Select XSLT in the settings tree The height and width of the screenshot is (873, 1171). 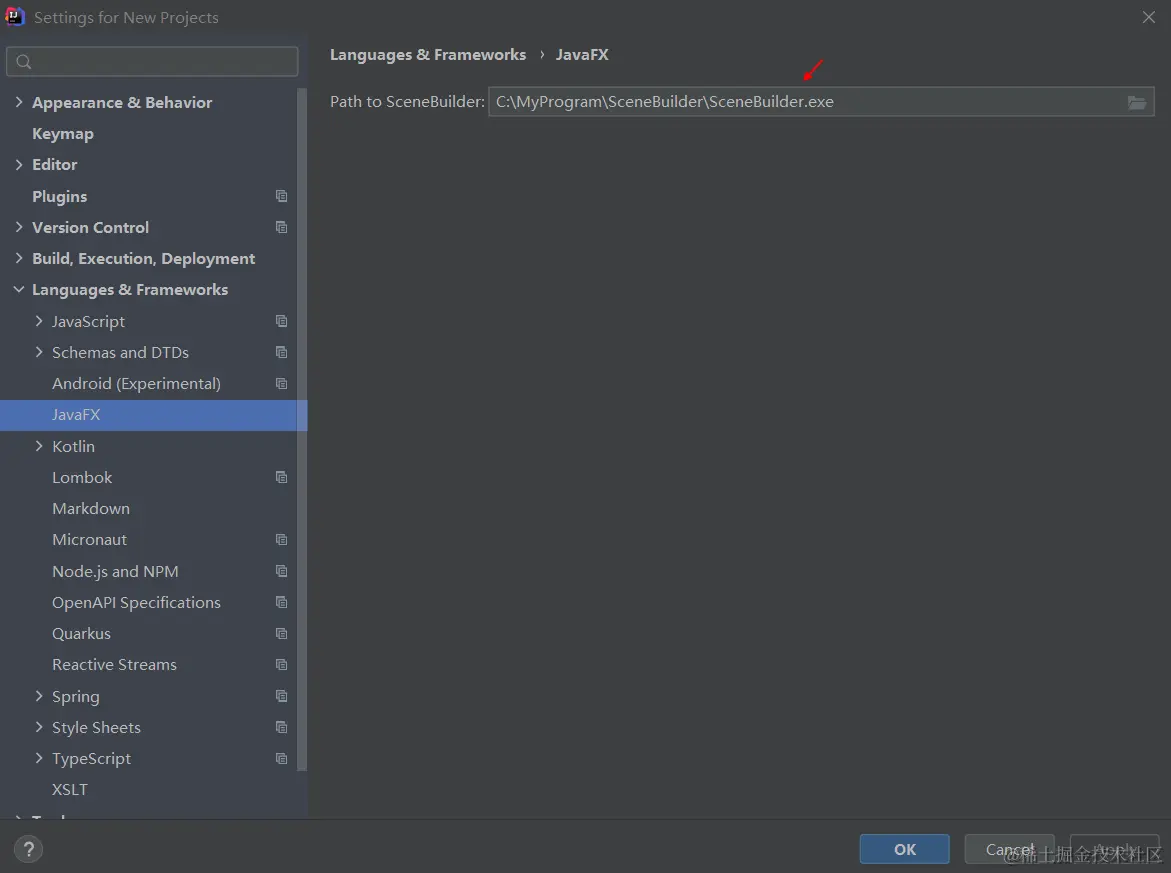click(x=70, y=789)
